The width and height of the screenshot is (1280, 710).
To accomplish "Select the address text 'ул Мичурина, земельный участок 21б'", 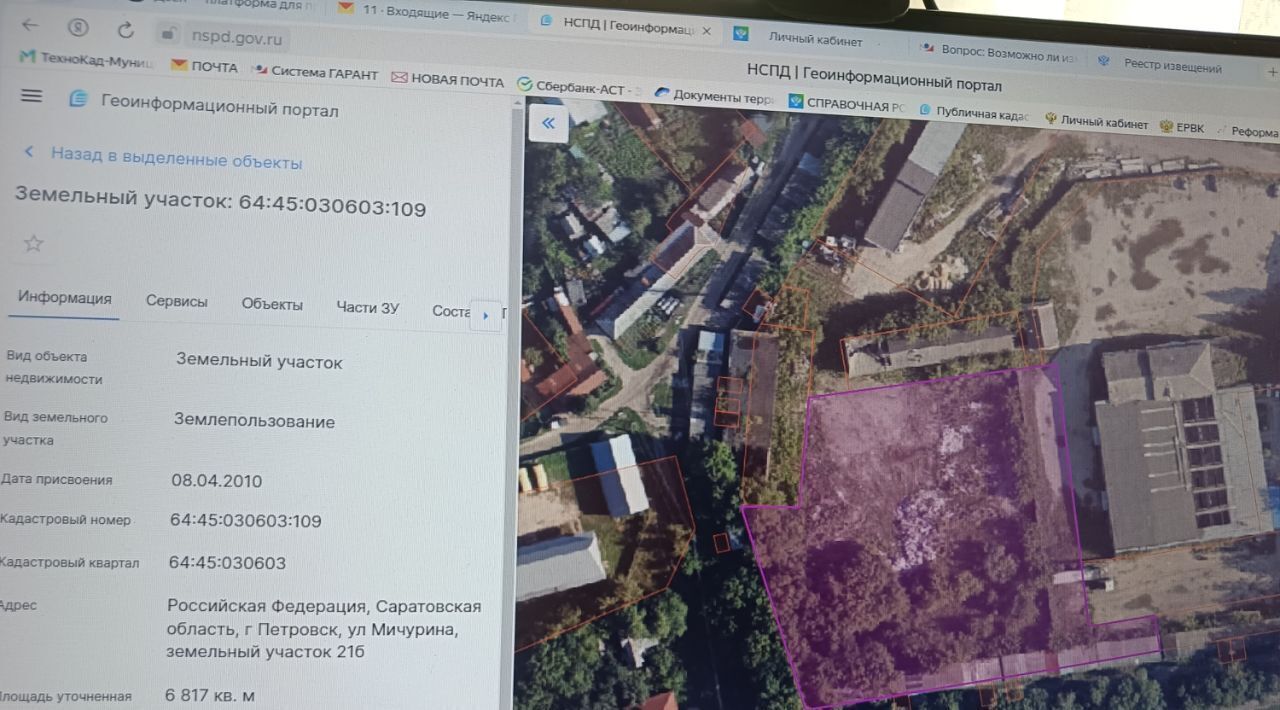I will [x=312, y=641].
